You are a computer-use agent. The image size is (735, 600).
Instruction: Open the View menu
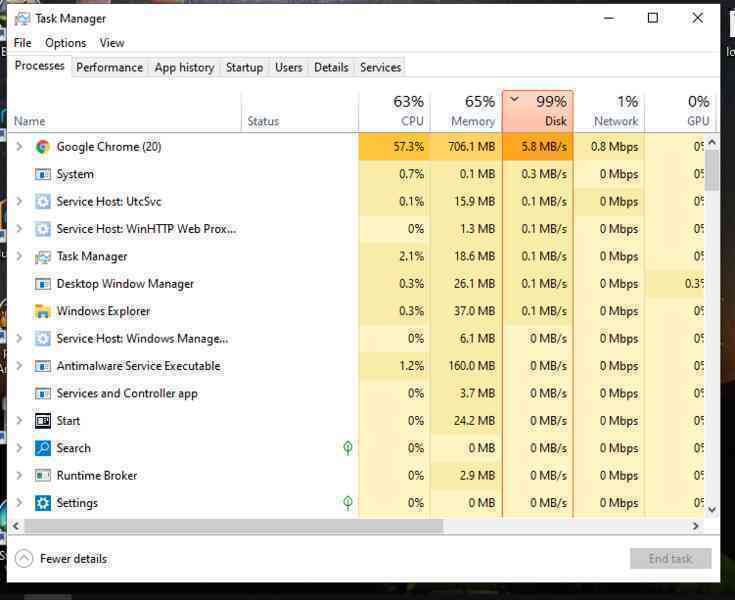[112, 43]
